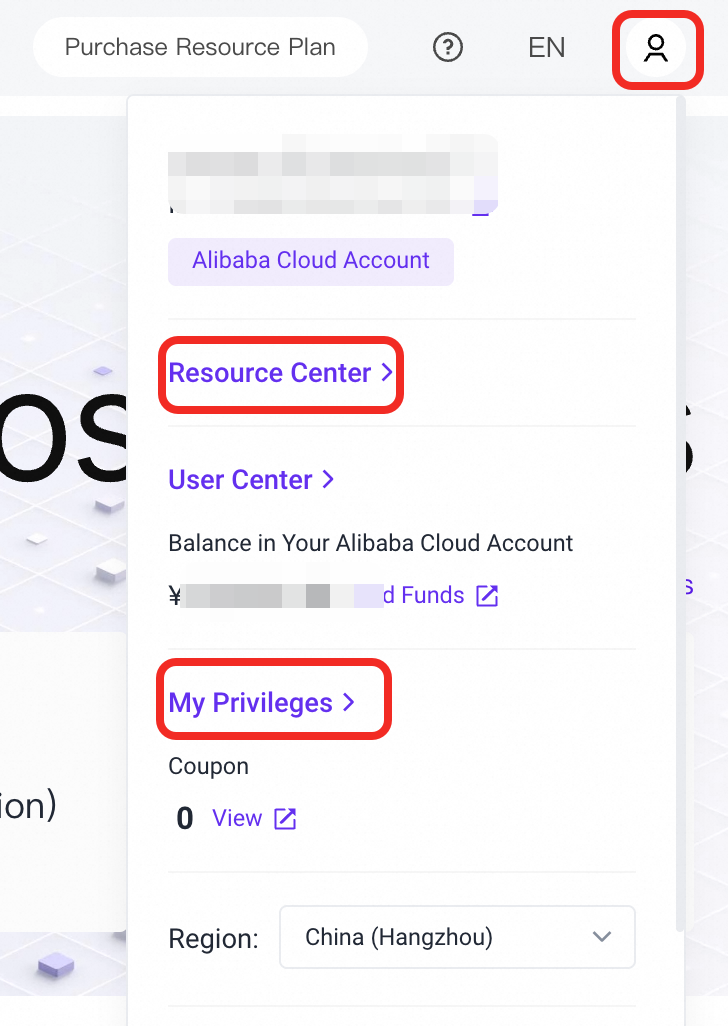Click the View link under Coupon

click(x=237, y=818)
